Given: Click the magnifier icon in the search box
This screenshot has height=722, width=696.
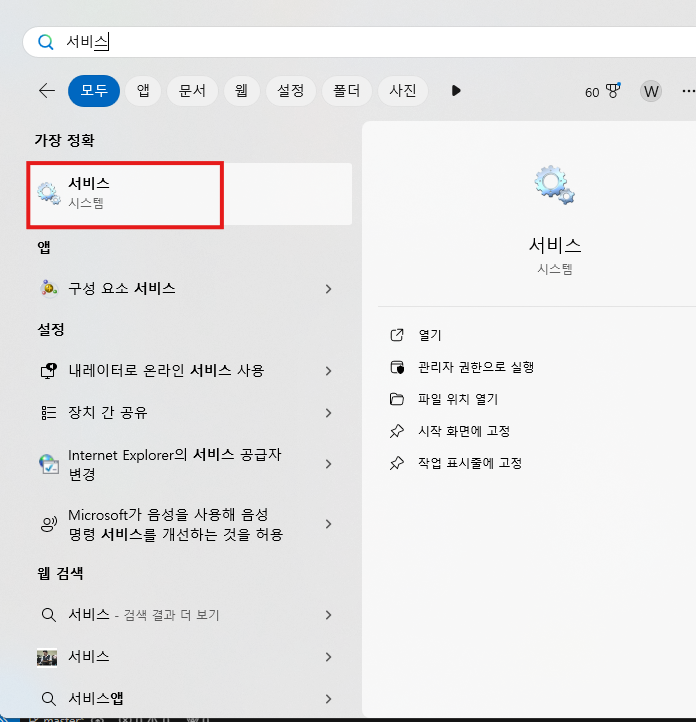Looking at the screenshot, I should (46, 42).
